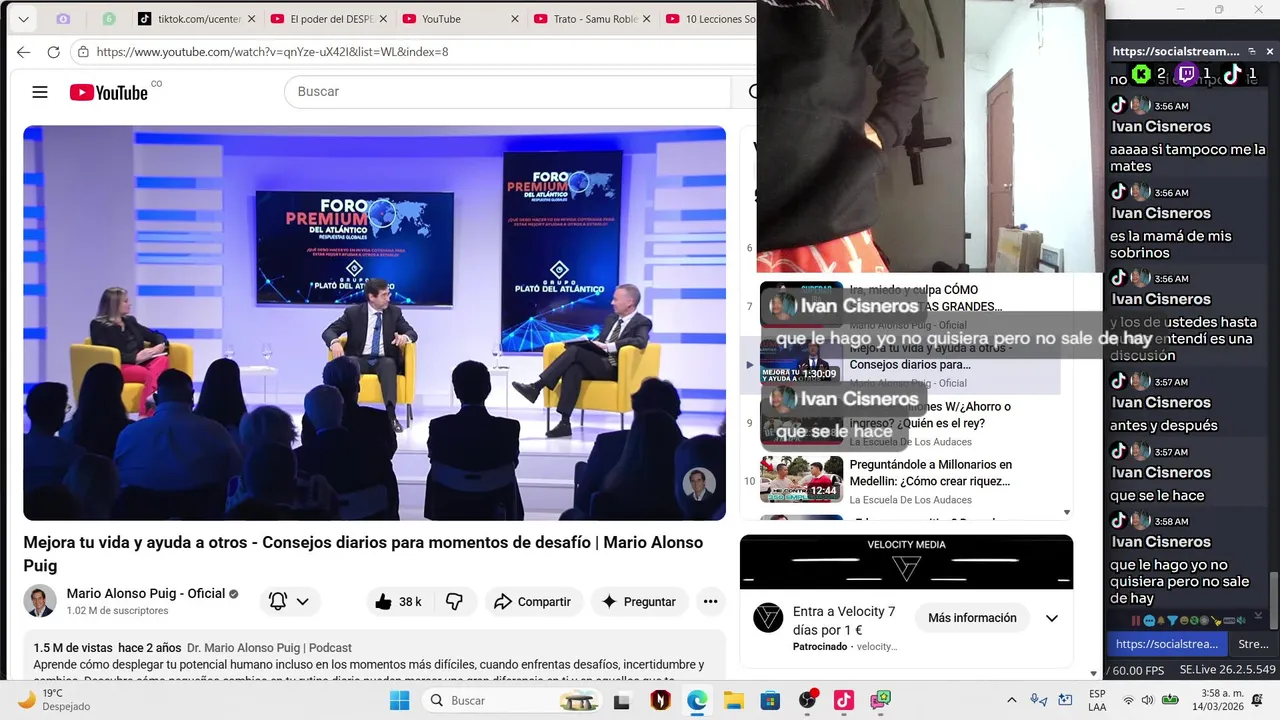Image resolution: width=1280 pixels, height=720 pixels.
Task: Click the Twitch viewer count icon
Action: (x=1187, y=74)
